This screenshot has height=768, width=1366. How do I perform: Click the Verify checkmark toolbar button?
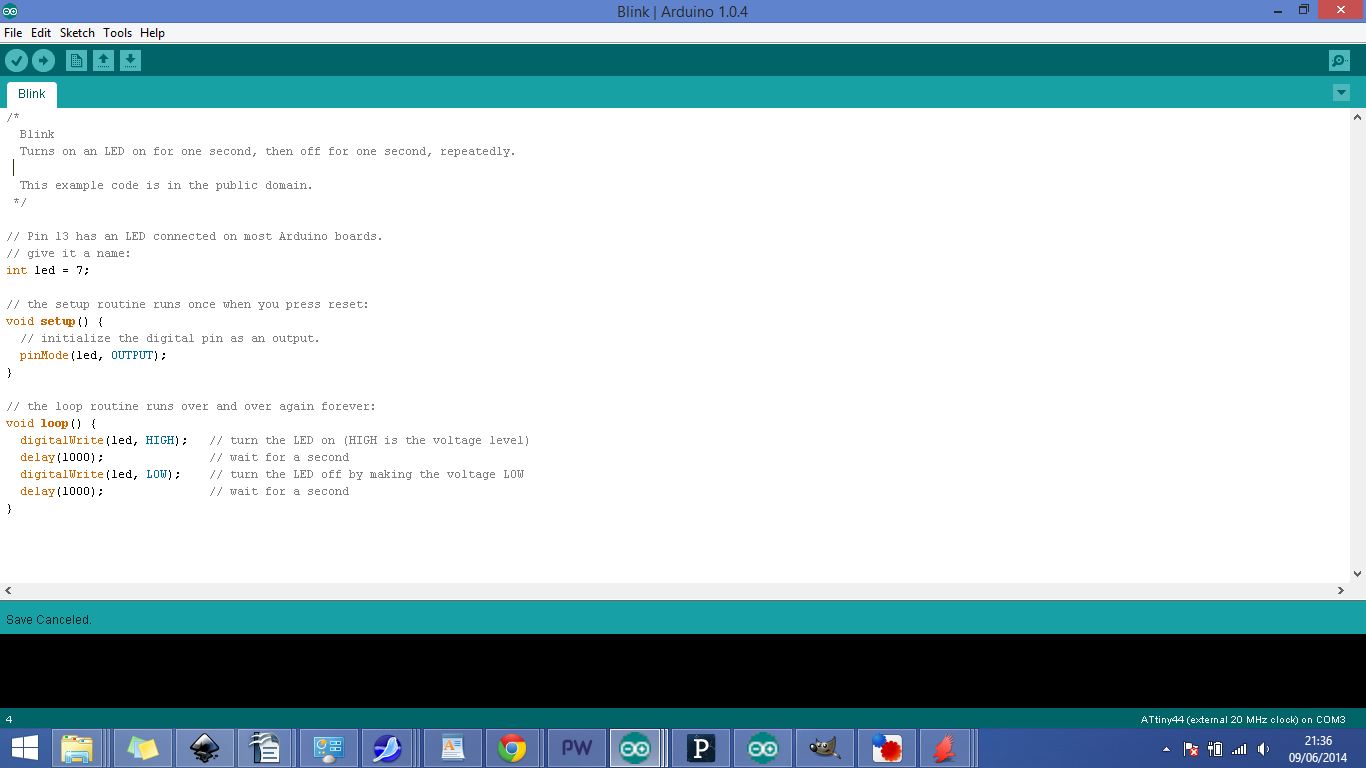pyautogui.click(x=16, y=61)
